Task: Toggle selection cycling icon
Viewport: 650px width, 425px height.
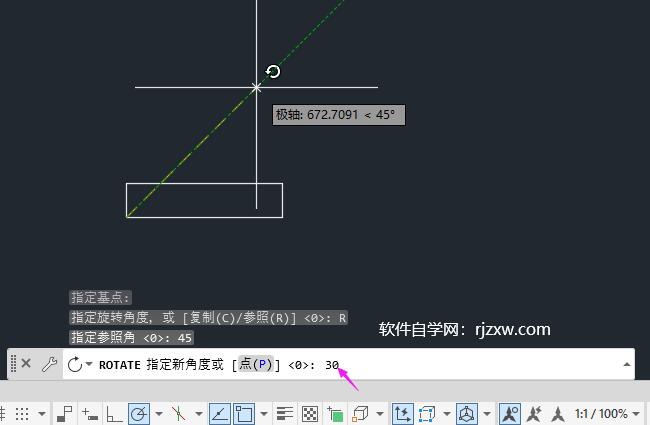Action: point(335,413)
